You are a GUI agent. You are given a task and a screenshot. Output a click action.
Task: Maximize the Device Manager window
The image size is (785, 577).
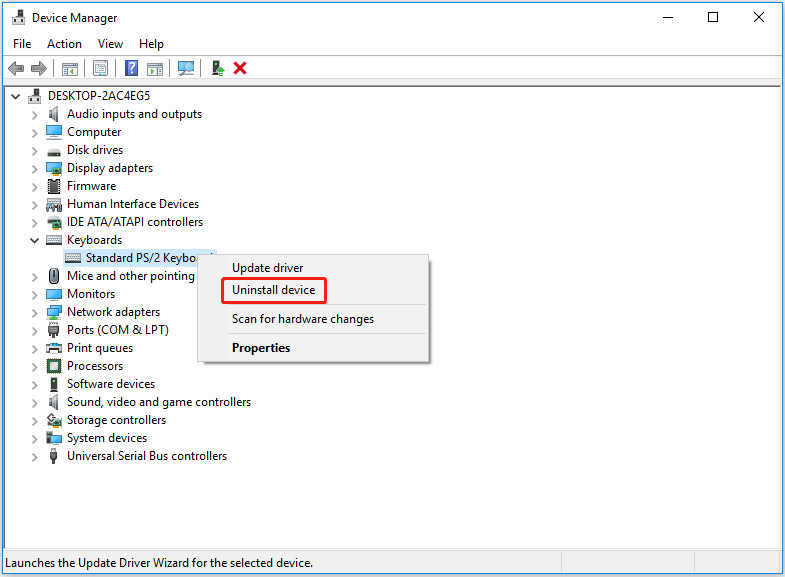(x=713, y=18)
